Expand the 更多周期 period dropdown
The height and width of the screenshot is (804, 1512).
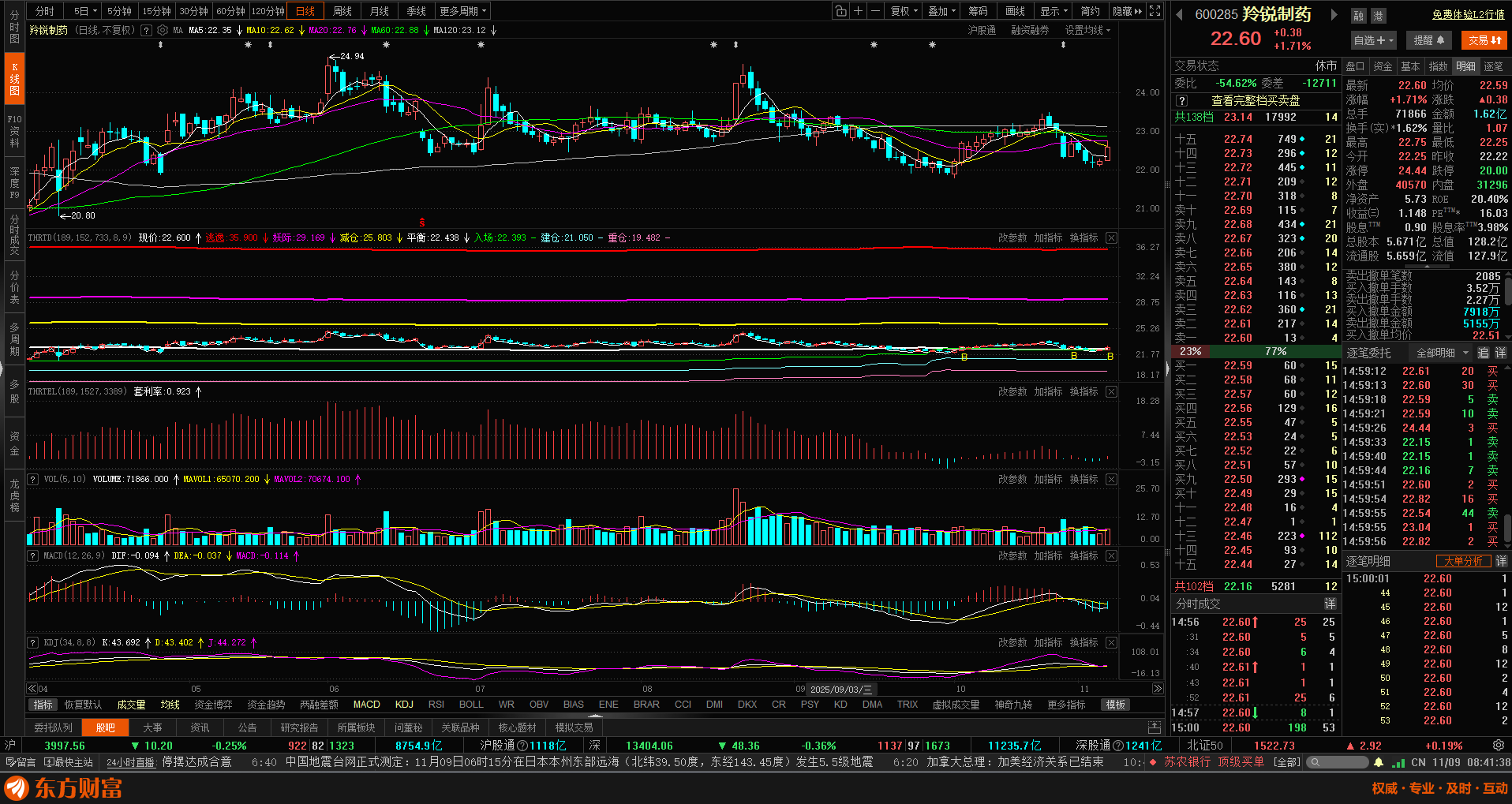coord(463,11)
